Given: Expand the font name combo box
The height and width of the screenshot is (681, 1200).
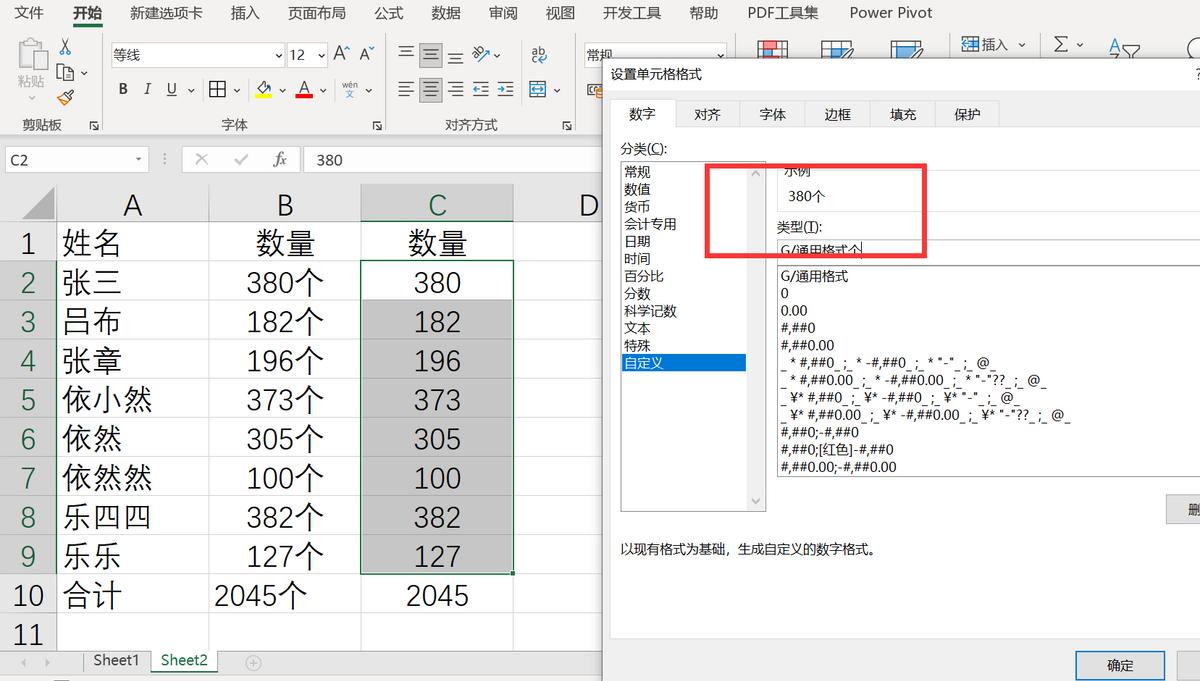Looking at the screenshot, I should point(279,54).
